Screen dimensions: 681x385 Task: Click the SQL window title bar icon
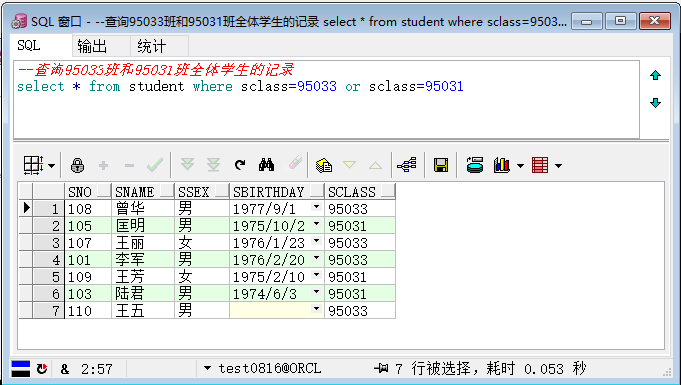[x=19, y=21]
